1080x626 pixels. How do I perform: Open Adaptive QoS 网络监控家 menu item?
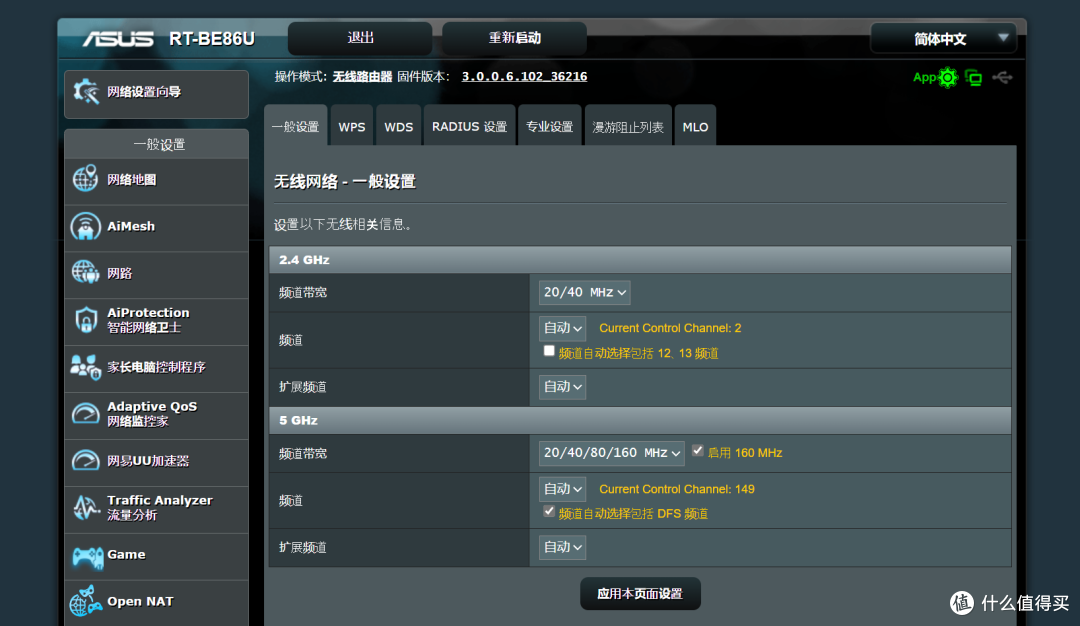point(152,414)
